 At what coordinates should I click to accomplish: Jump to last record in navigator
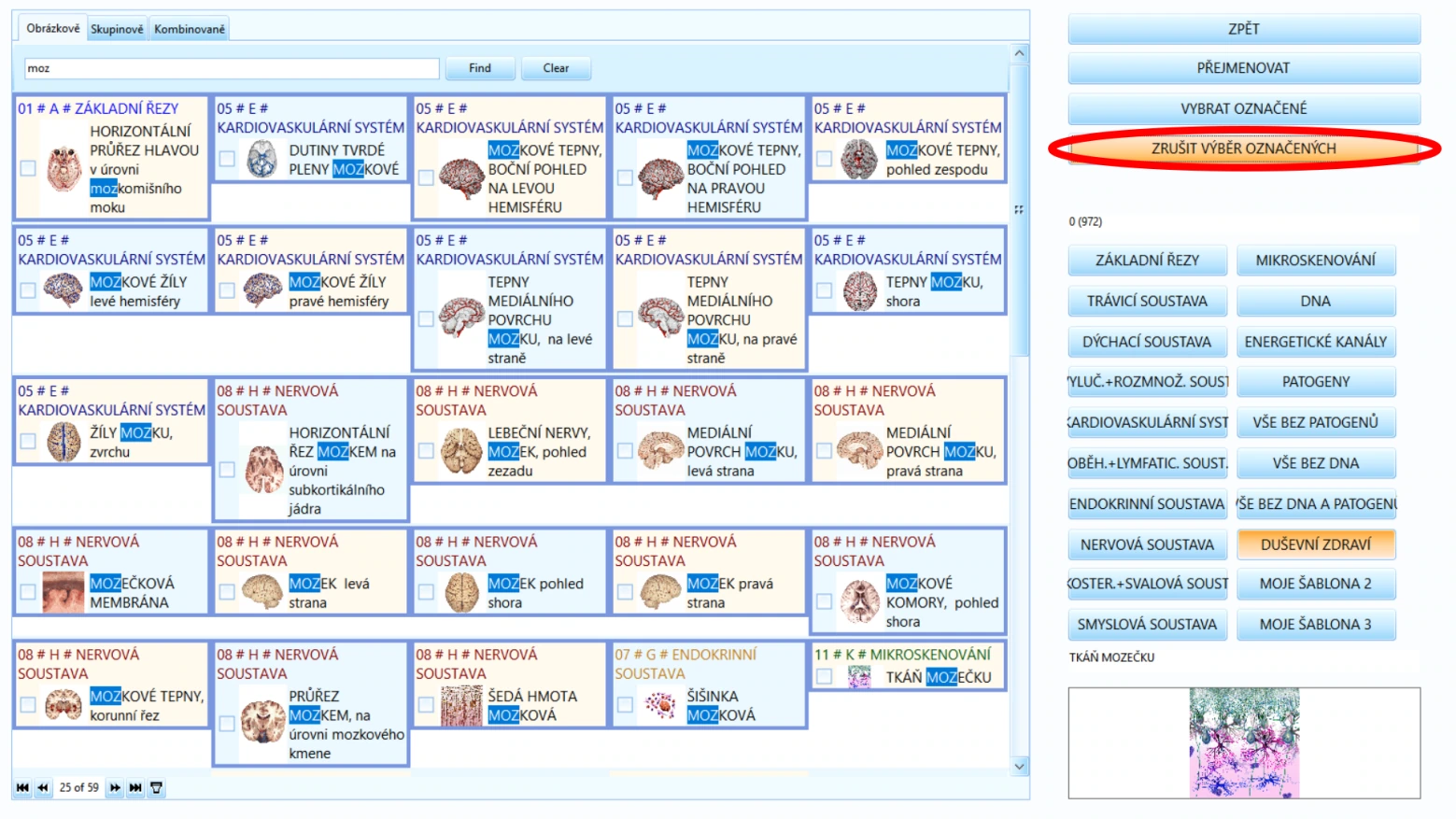point(135,788)
